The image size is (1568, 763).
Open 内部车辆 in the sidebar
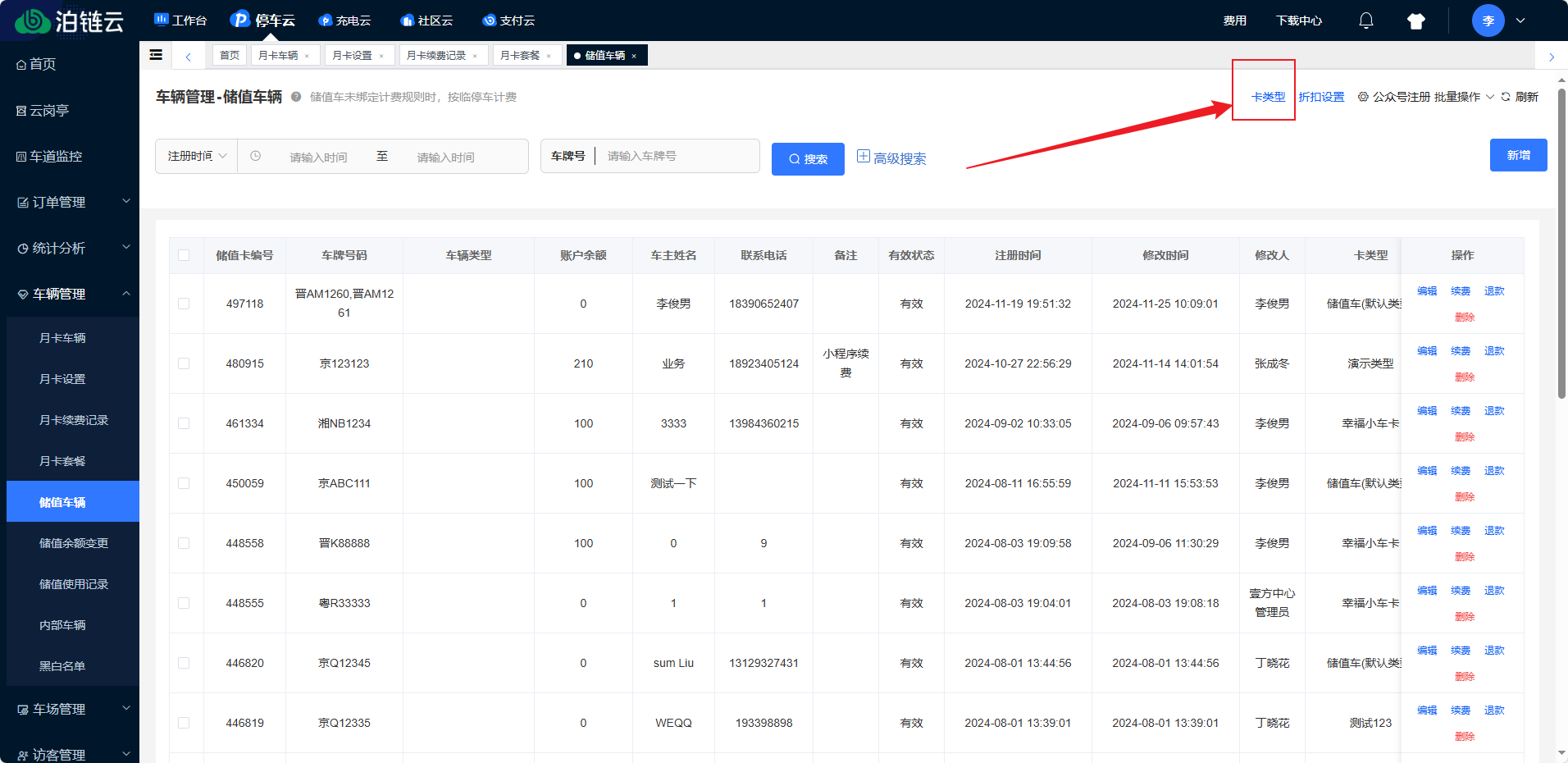coord(73,625)
